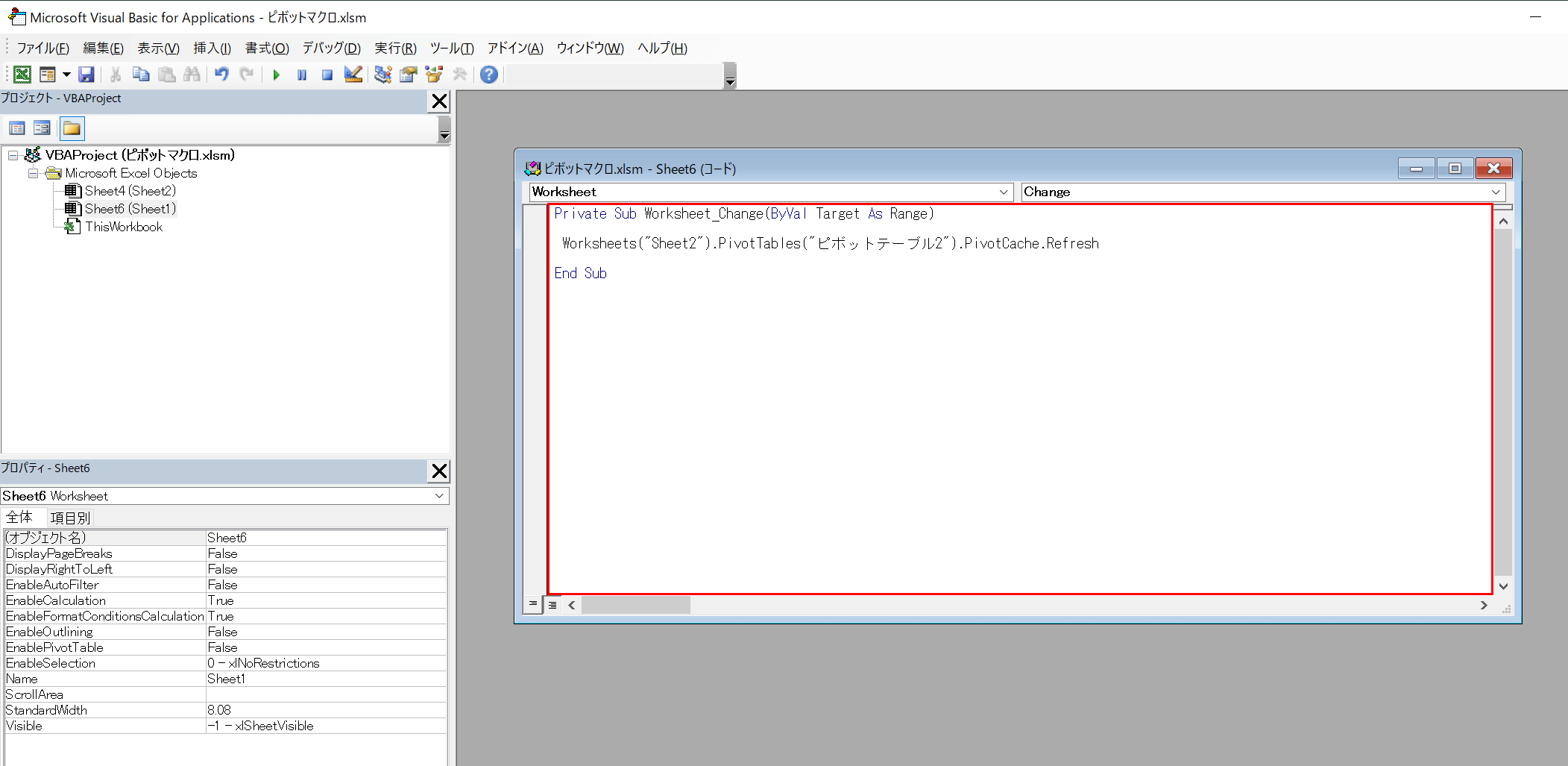Open the 編集(E) menu
Viewport: 1568px width, 766px height.
click(103, 48)
